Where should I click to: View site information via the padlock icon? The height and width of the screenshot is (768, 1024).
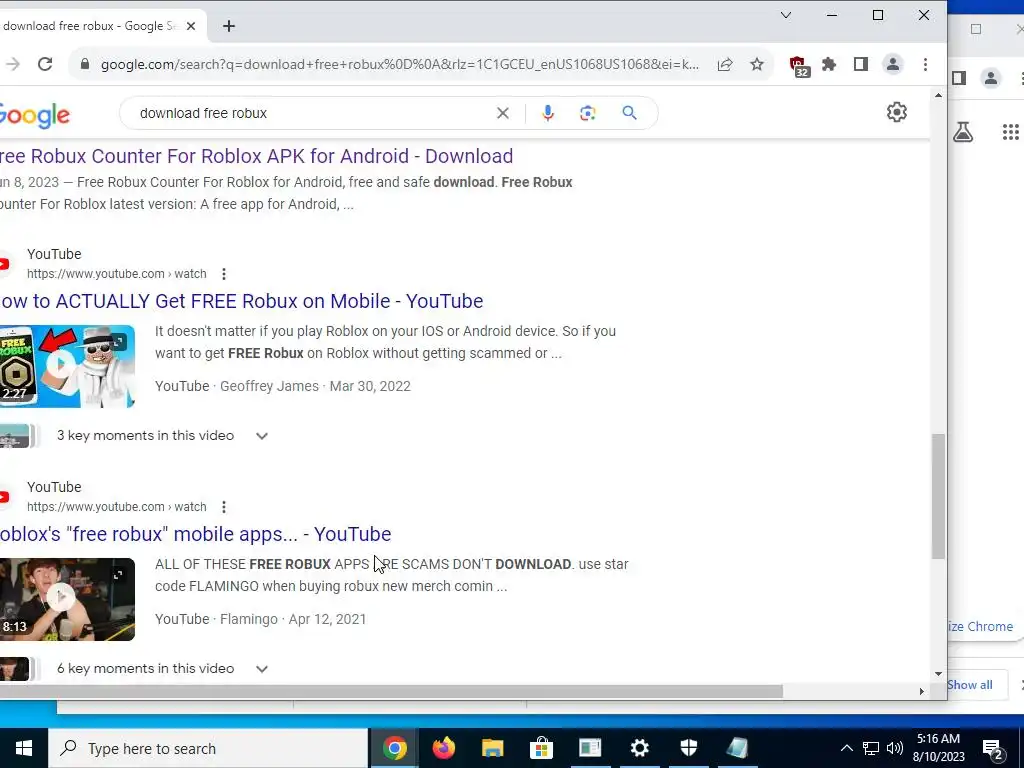pyautogui.click(x=84, y=64)
